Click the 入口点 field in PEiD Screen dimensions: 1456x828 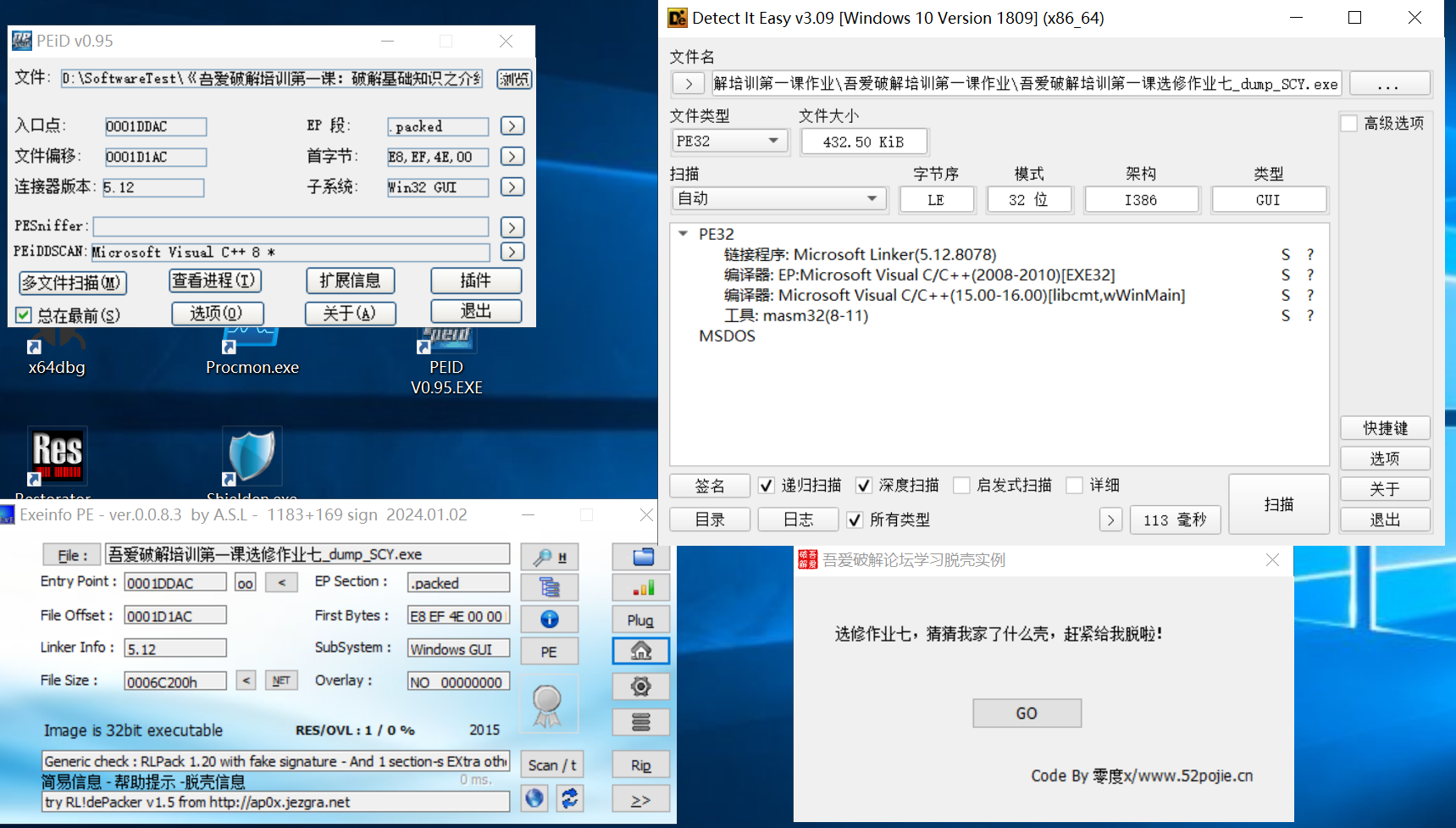(x=156, y=126)
